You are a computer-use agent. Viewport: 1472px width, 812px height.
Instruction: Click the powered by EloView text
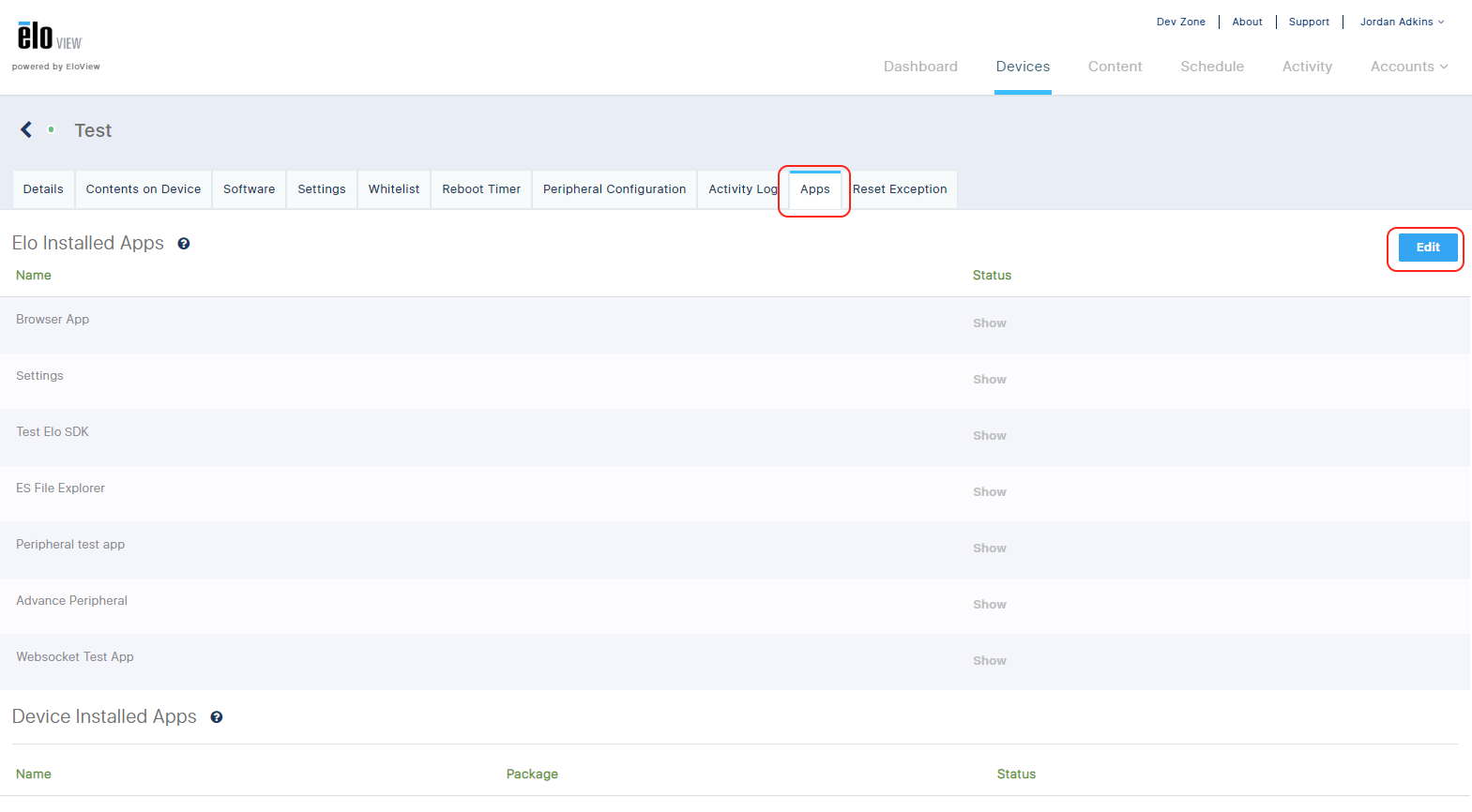pos(56,67)
